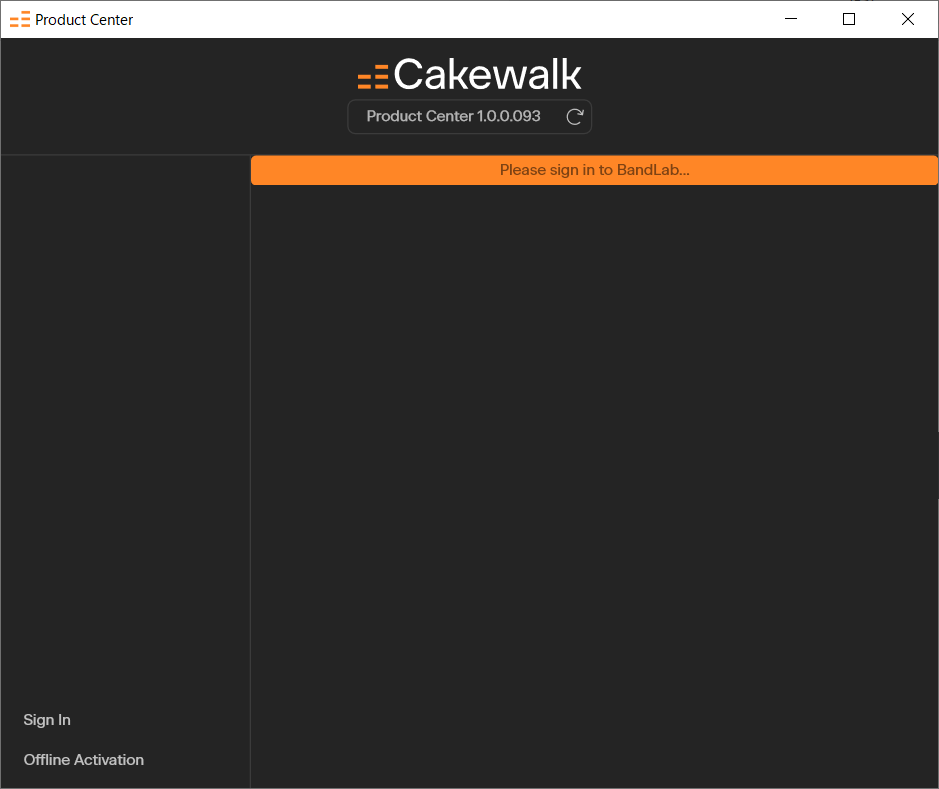939x789 pixels.
Task: Maximize the Product Center window
Action: (x=849, y=19)
